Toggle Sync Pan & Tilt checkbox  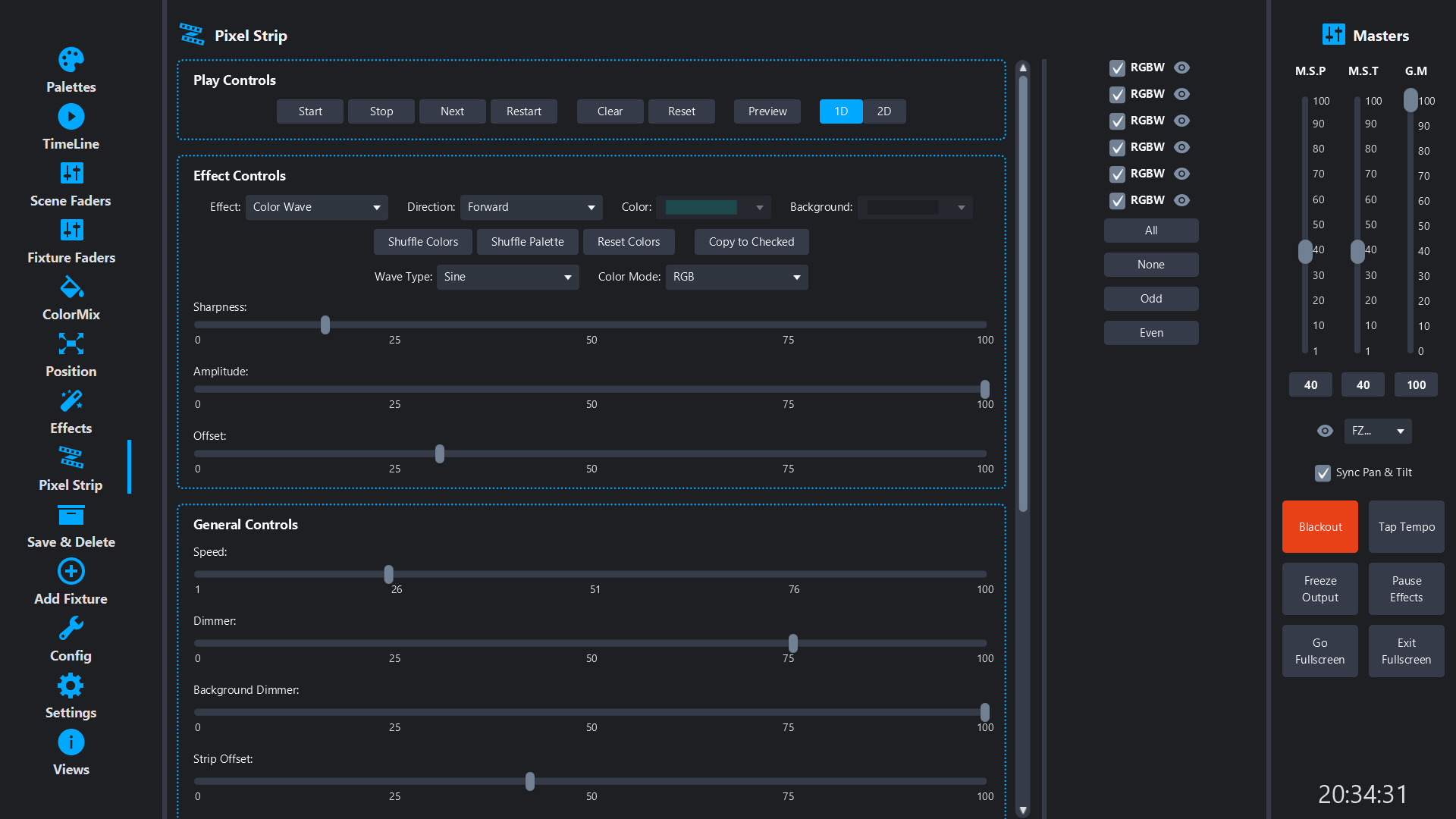click(x=1323, y=473)
